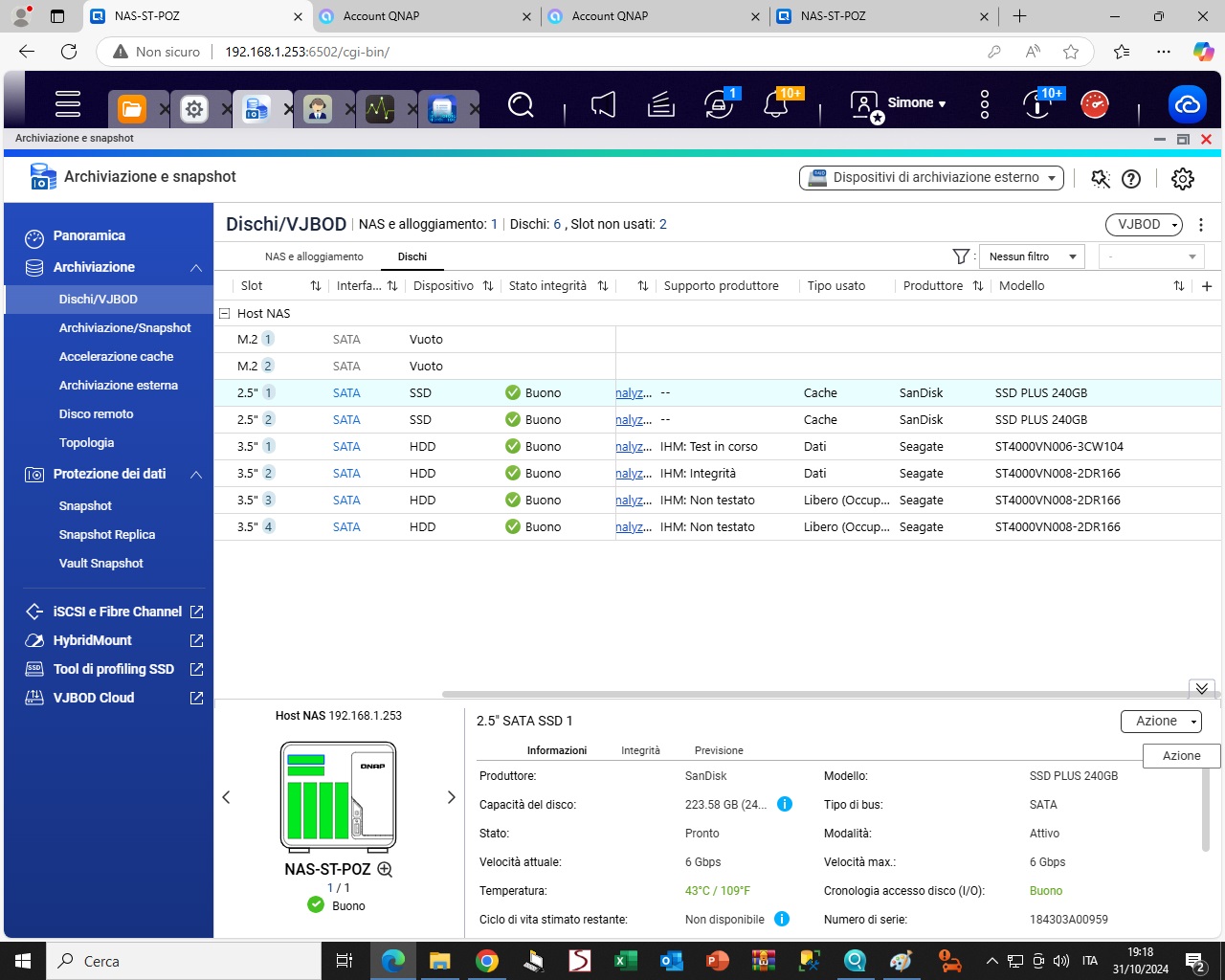Zoom NAS-ST-POZ enclosure with magnifier icon
The height and width of the screenshot is (980, 1225).
(385, 869)
